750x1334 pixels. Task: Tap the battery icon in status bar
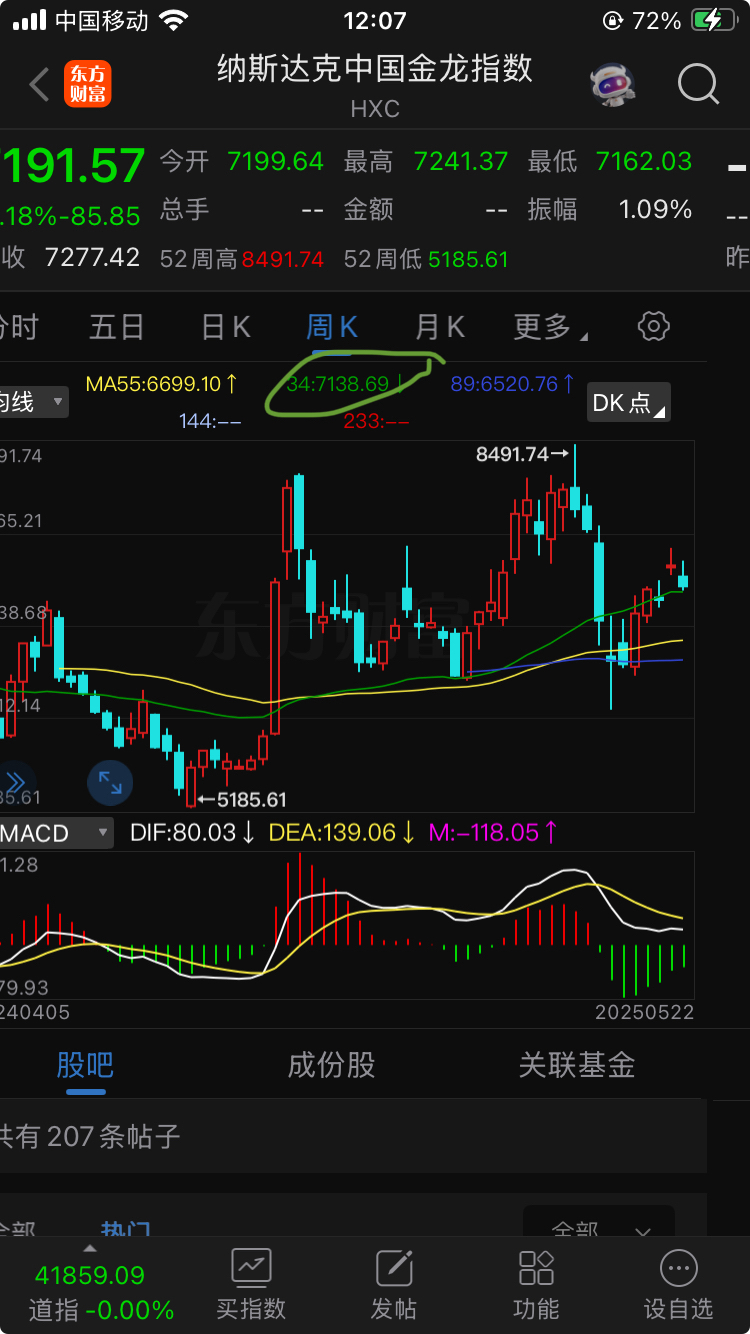click(x=713, y=21)
